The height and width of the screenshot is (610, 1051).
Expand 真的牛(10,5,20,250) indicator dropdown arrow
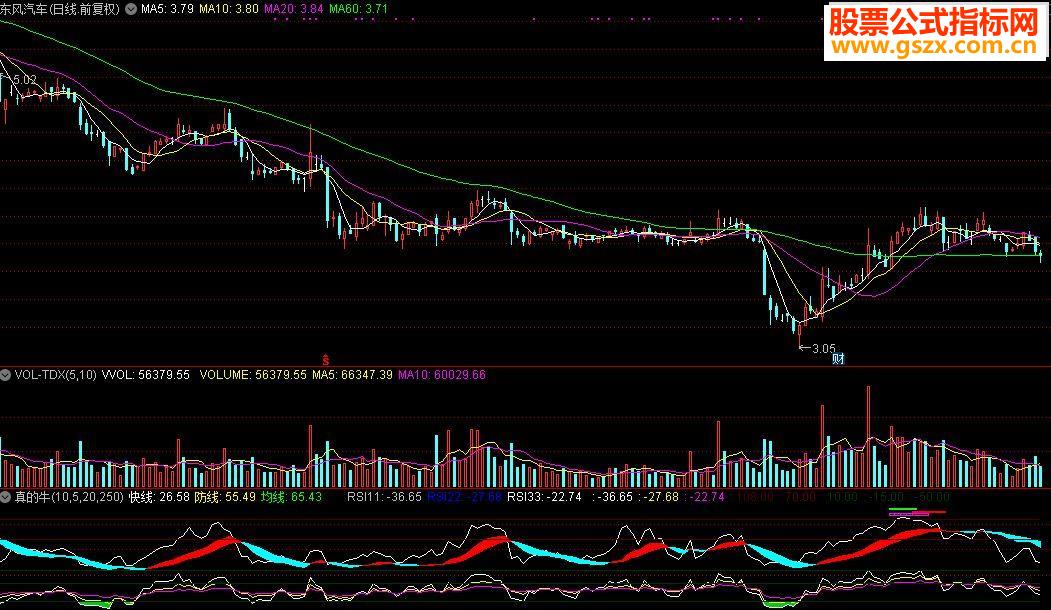coord(5,497)
